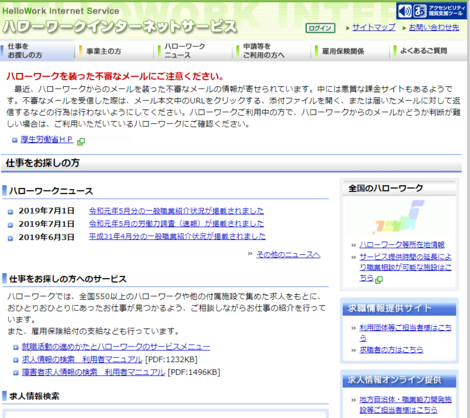Viewport: 470px width, 418px height.
Task: Open 求人情報の検索 利用者マニュアル PDF link
Action: click(82, 359)
